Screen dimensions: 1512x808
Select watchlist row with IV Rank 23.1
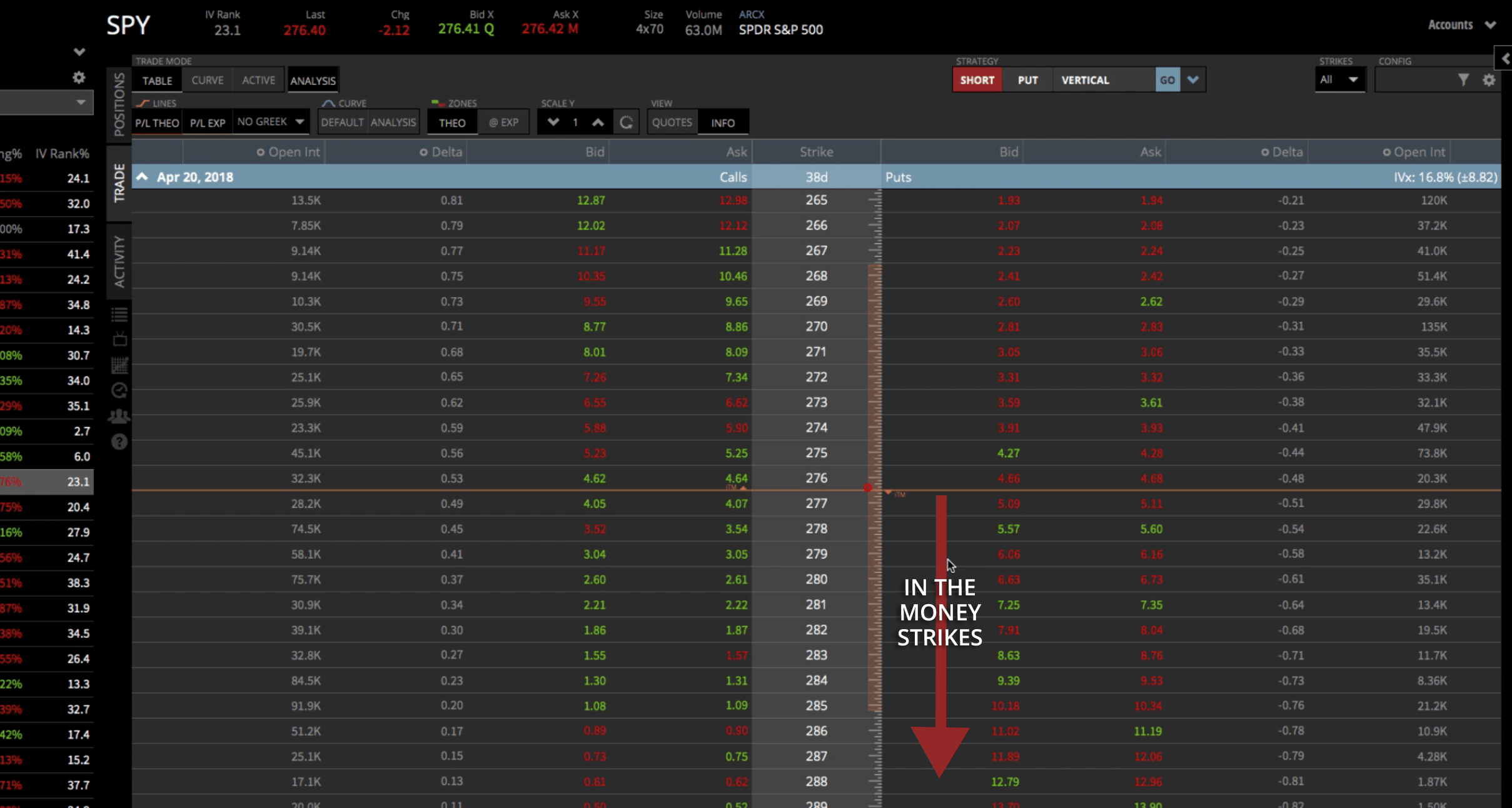click(46, 482)
